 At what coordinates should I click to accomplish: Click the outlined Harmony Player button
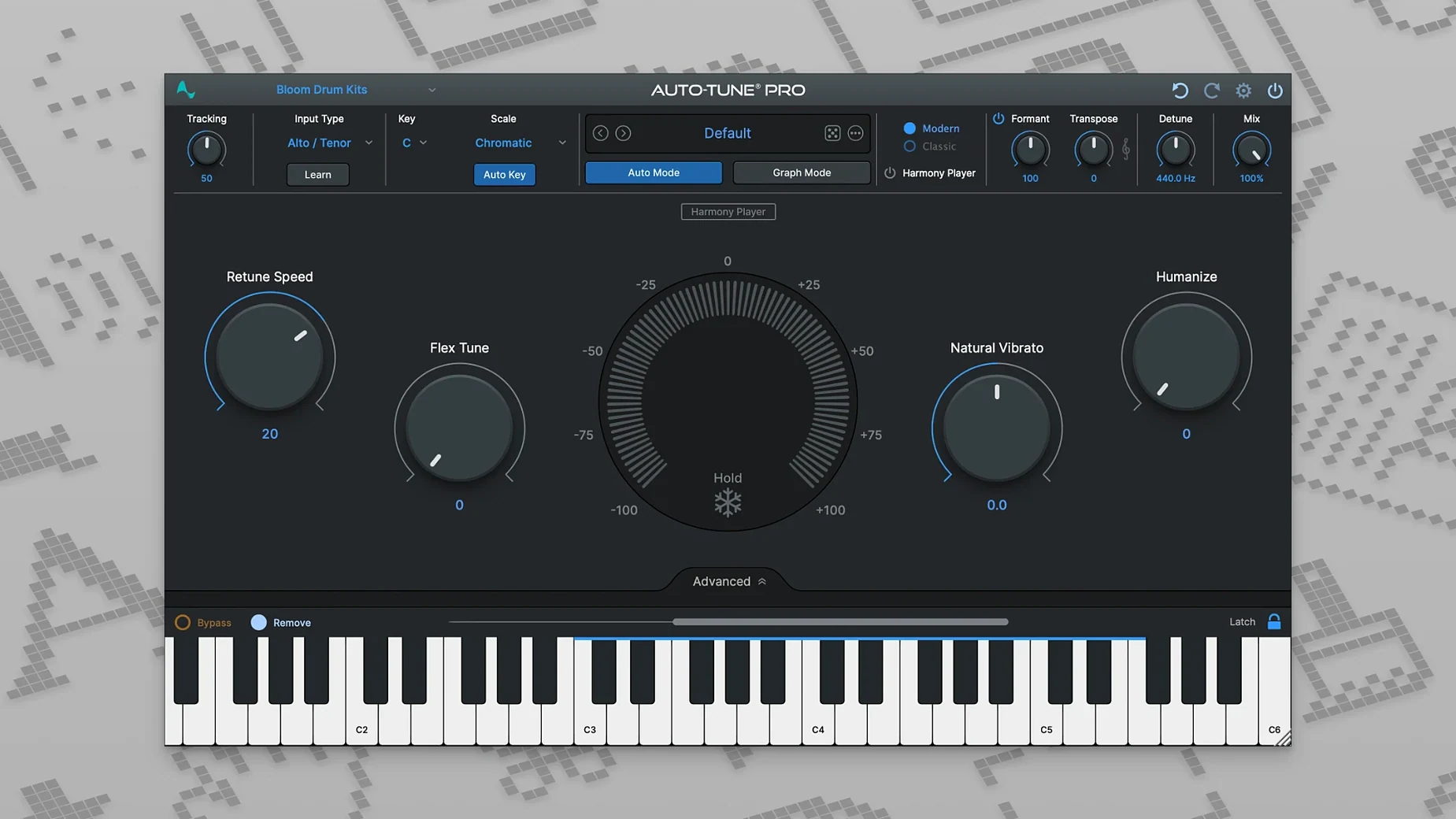[x=728, y=211]
